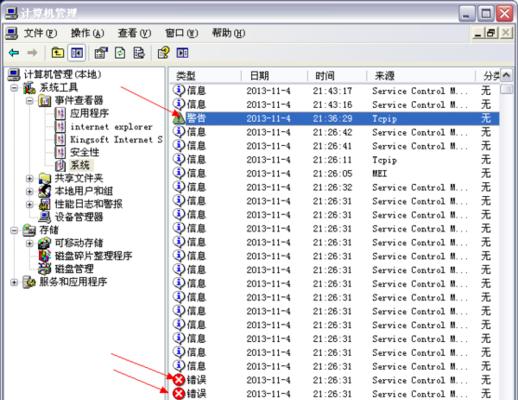Click the Refresh toolbar icon
Viewport: 518px width, 400px height.
(x=120, y=53)
